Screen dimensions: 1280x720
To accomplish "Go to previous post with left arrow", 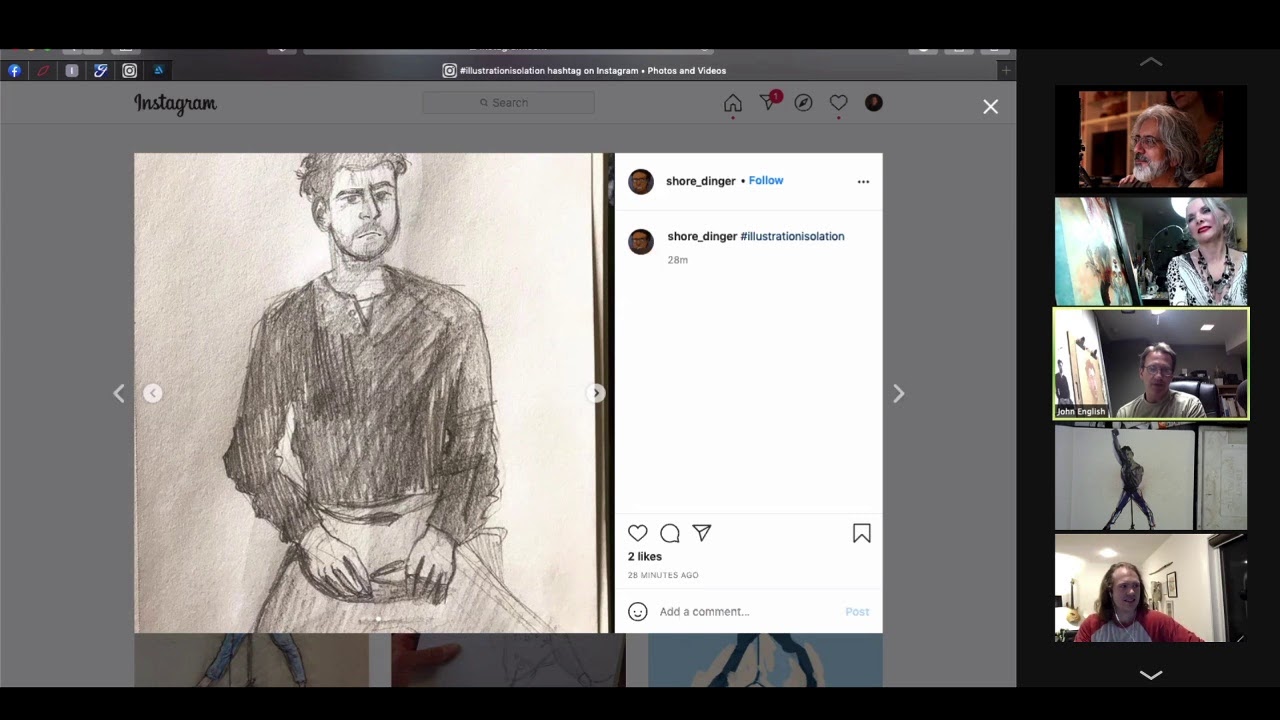I will point(119,394).
